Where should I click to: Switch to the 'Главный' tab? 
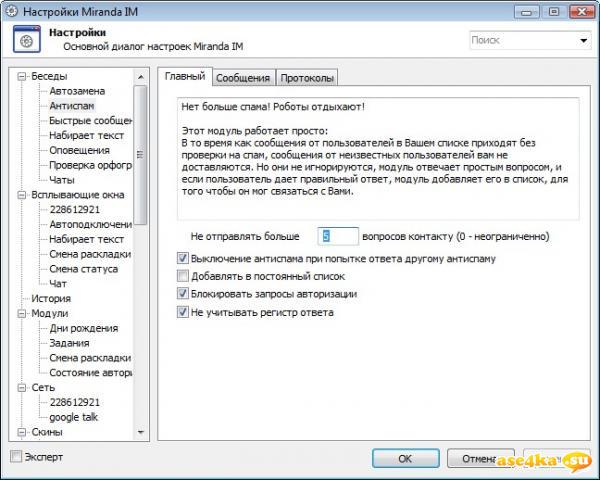[185, 76]
